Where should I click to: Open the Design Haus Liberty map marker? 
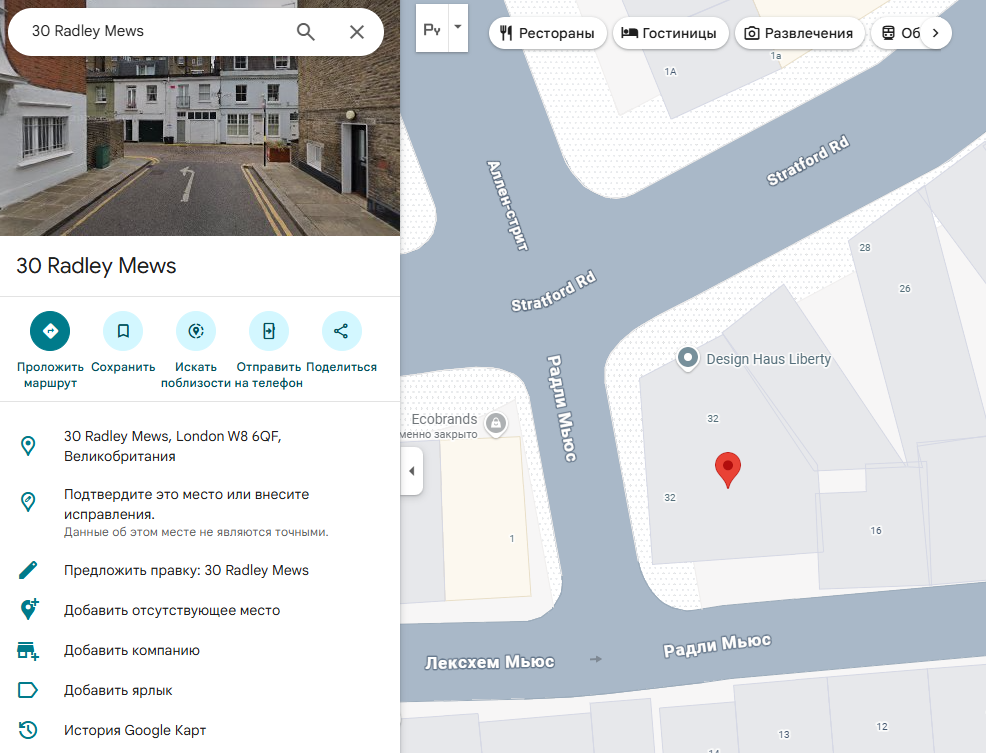(688, 358)
